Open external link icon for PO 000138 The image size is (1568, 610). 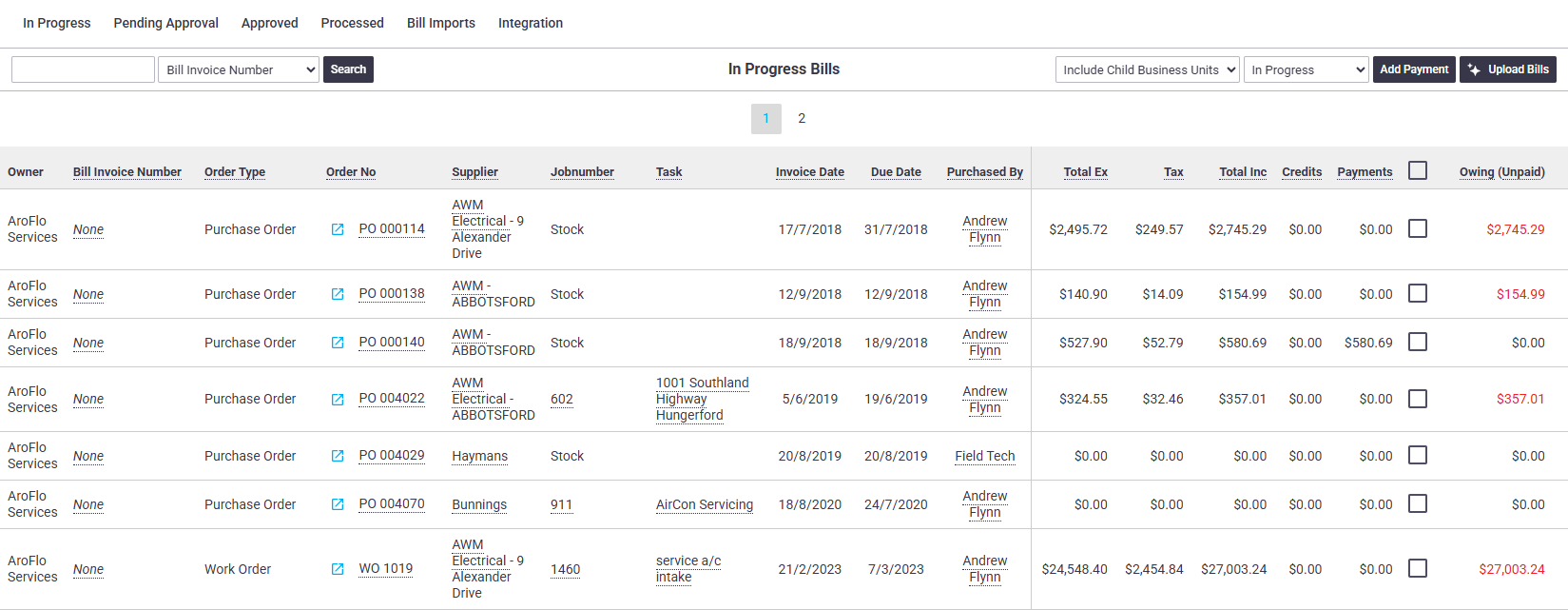click(338, 294)
